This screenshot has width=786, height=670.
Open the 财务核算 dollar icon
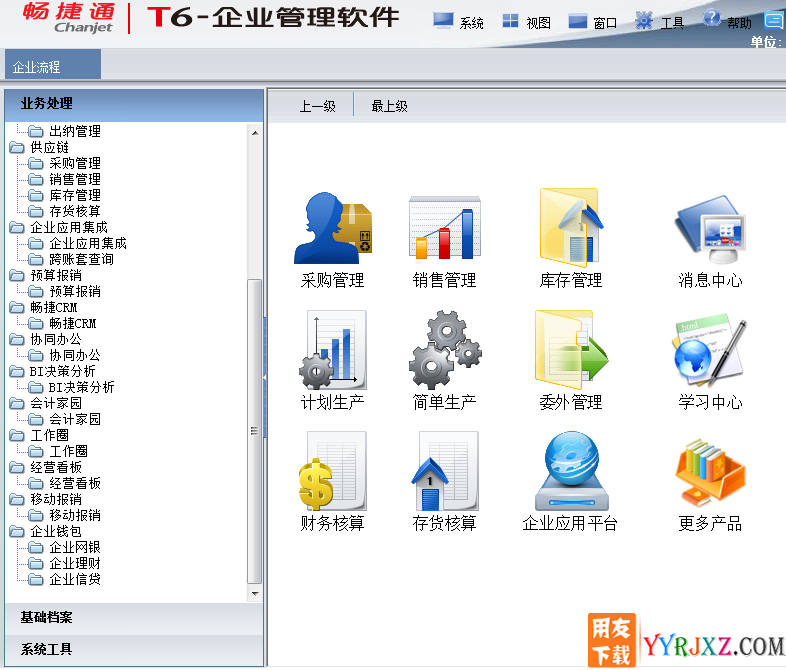333,471
